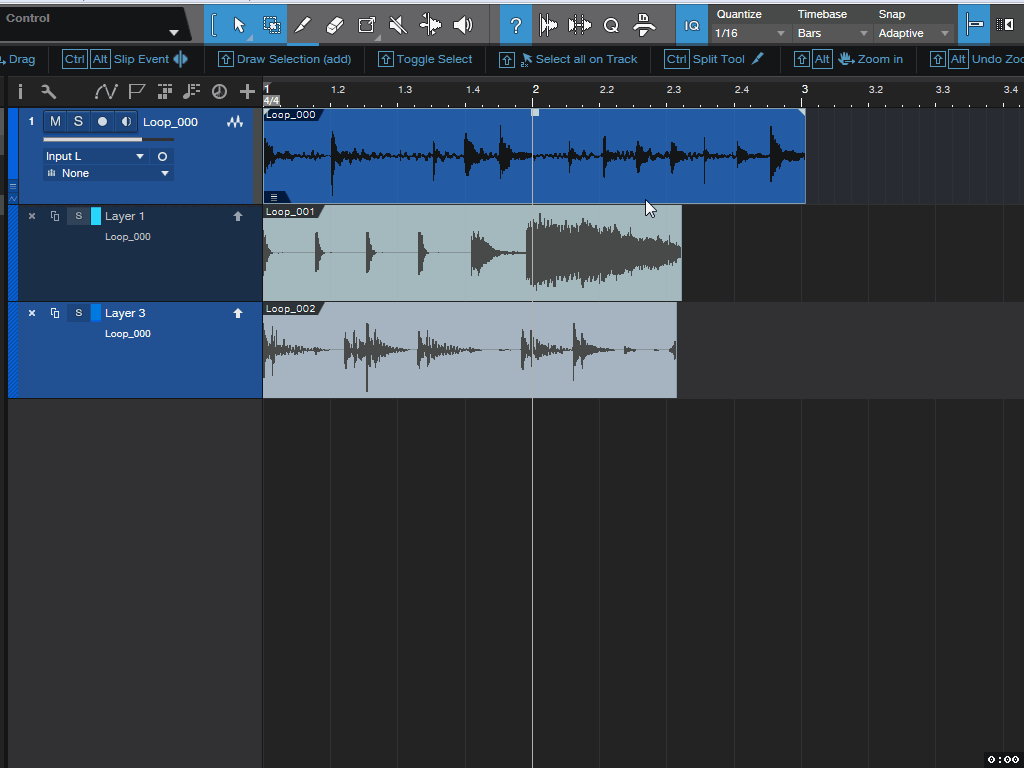Viewport: 1024px width, 768px height.
Task: Select the Range tool
Action: [271, 25]
